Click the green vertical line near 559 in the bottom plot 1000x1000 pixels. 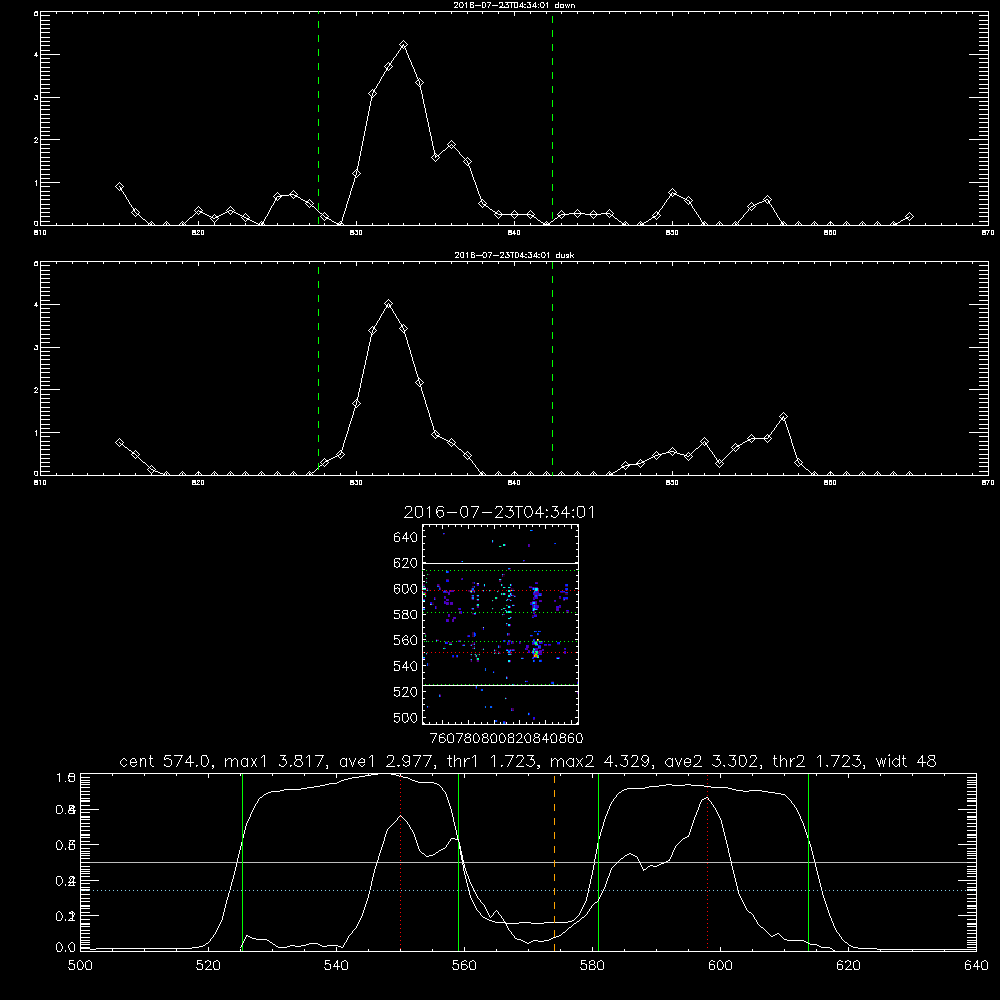click(x=459, y=862)
